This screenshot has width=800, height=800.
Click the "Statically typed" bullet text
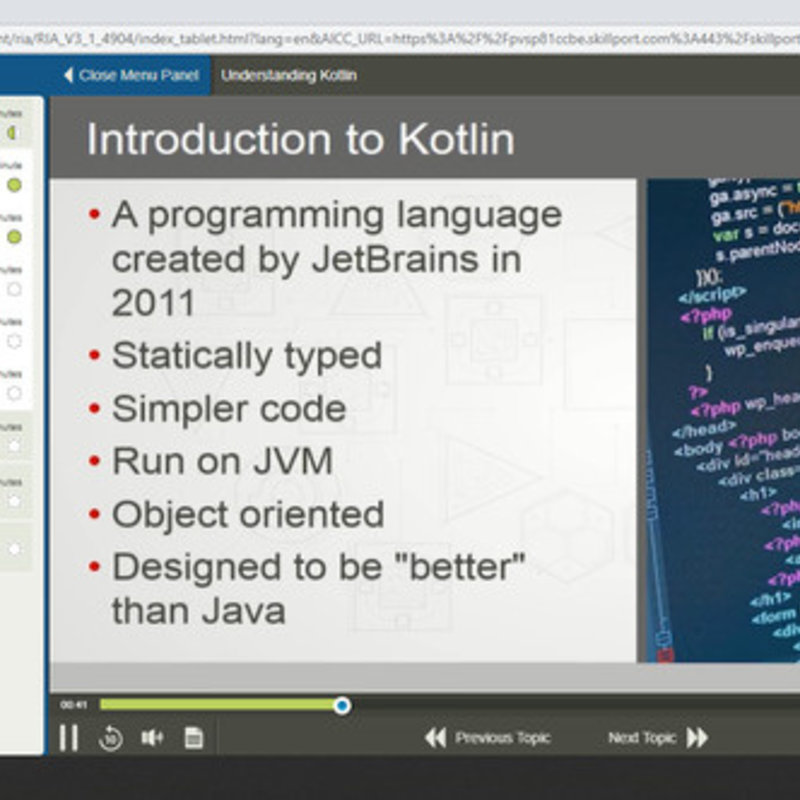pyautogui.click(x=247, y=356)
